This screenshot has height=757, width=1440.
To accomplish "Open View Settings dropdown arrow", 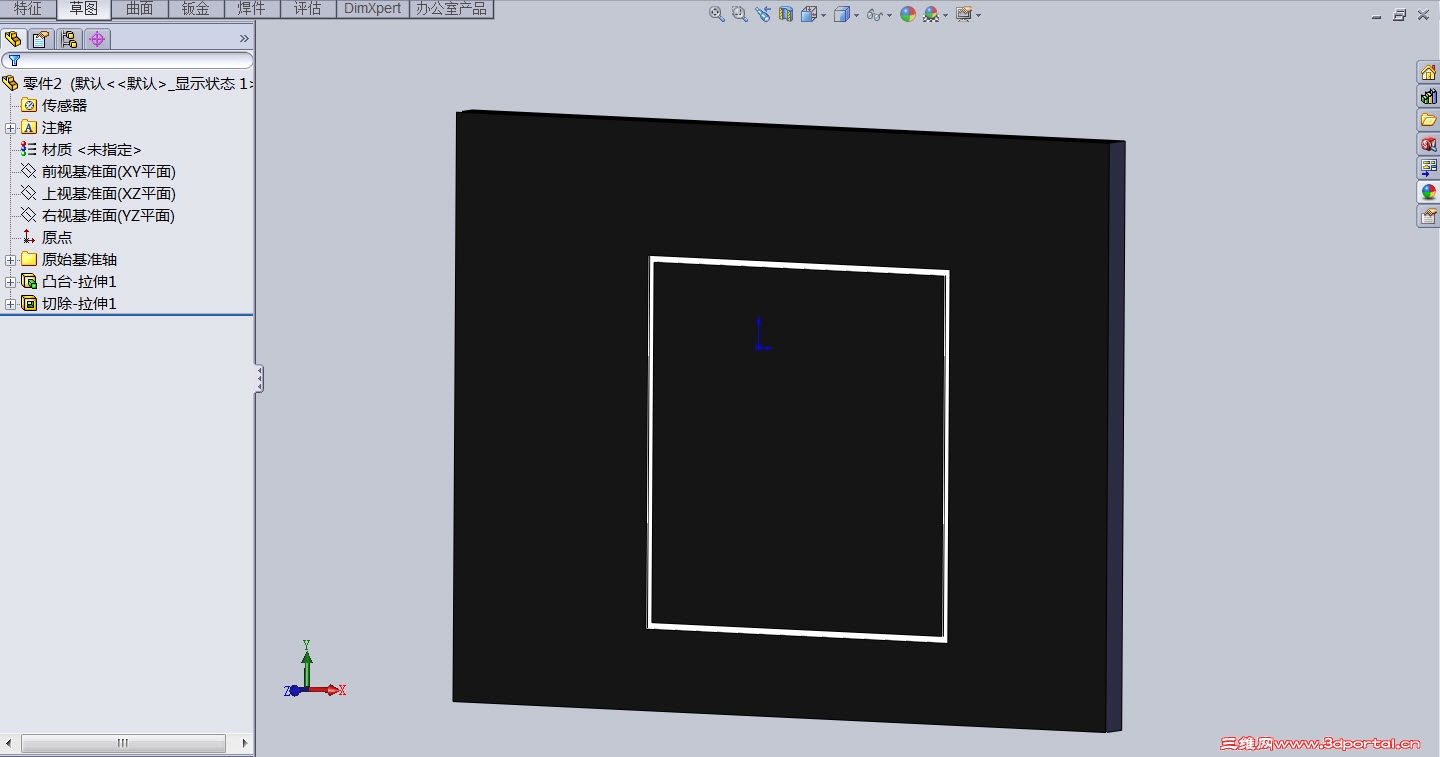I will click(x=979, y=15).
